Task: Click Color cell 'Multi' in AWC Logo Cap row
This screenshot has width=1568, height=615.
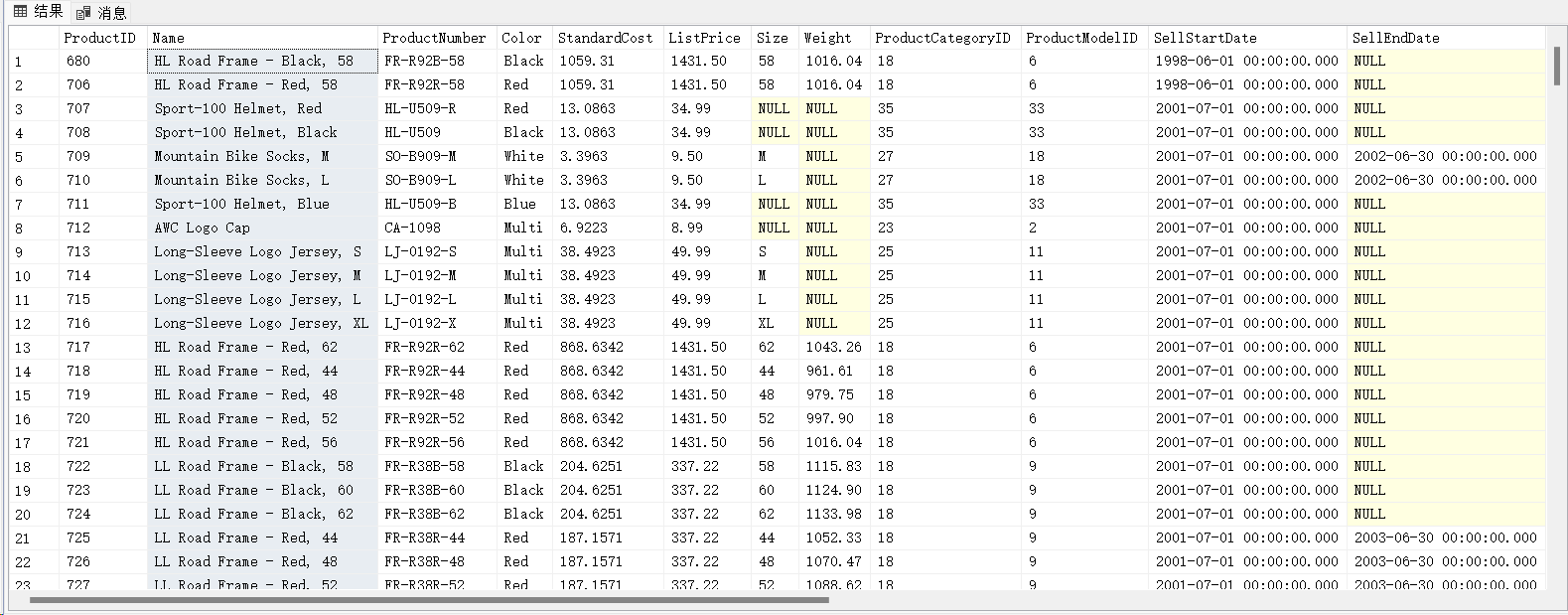Action: pos(524,228)
